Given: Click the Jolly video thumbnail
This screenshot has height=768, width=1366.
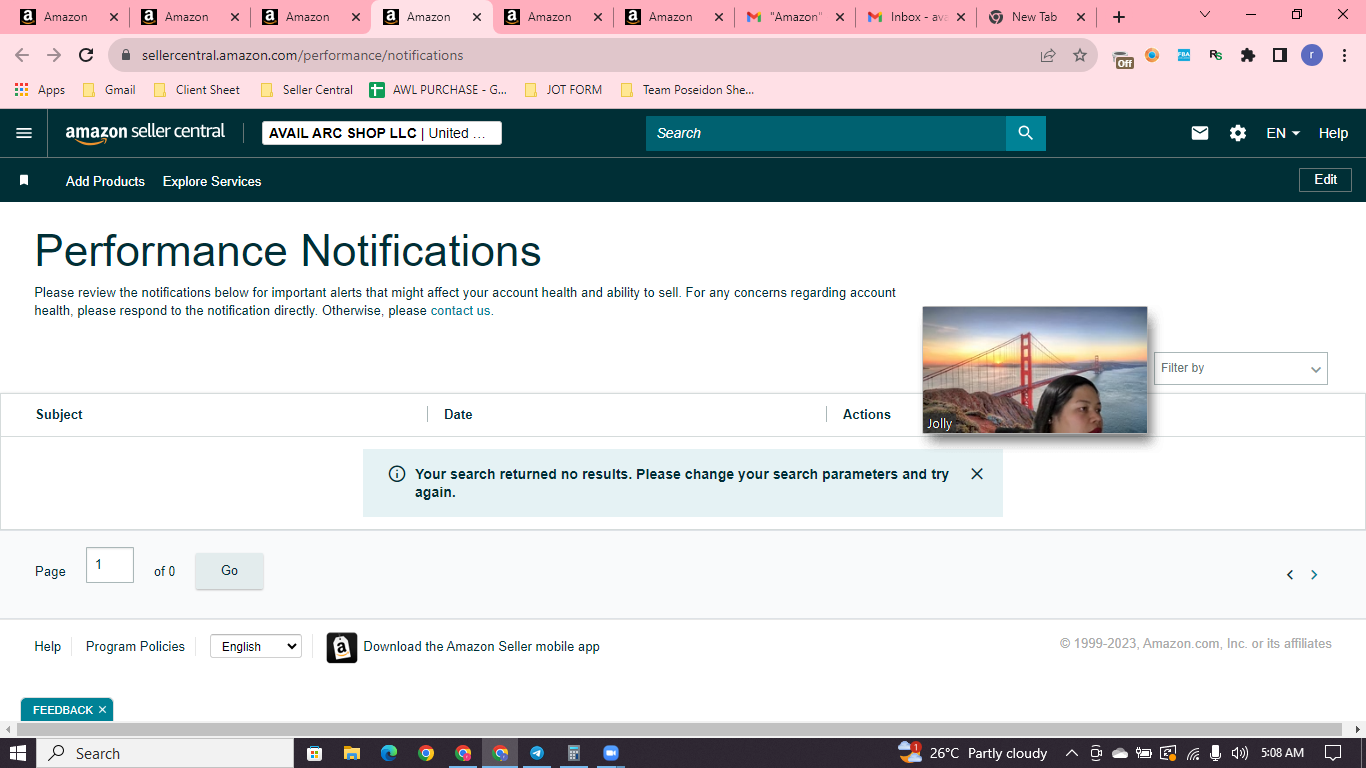Looking at the screenshot, I should pos(1035,370).
